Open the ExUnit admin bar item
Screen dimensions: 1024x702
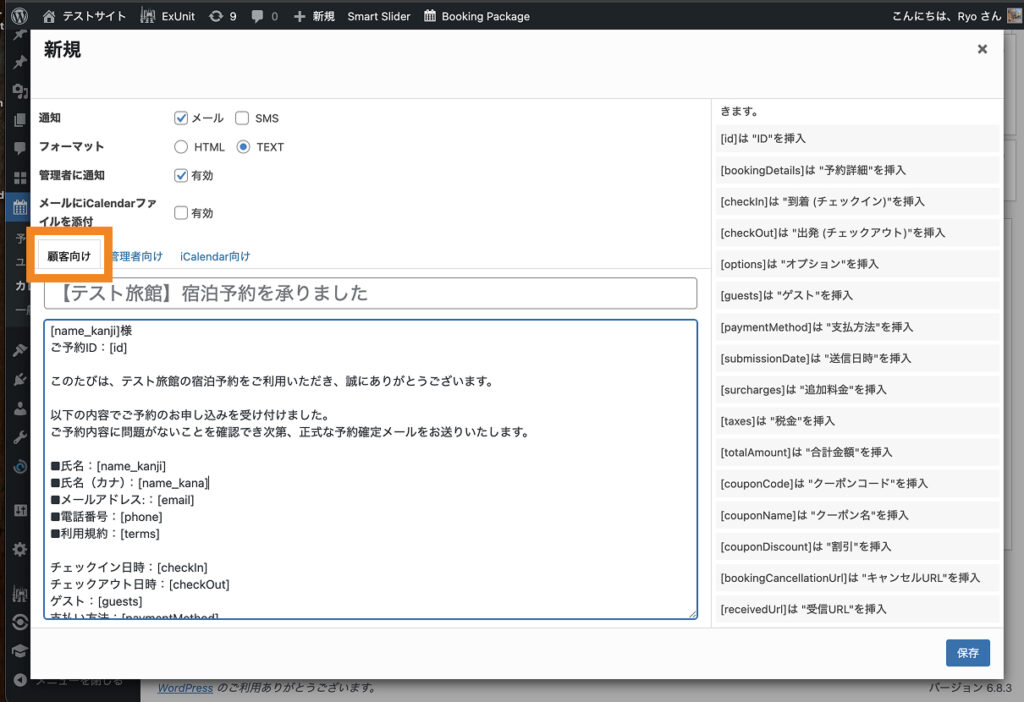tap(148, 16)
